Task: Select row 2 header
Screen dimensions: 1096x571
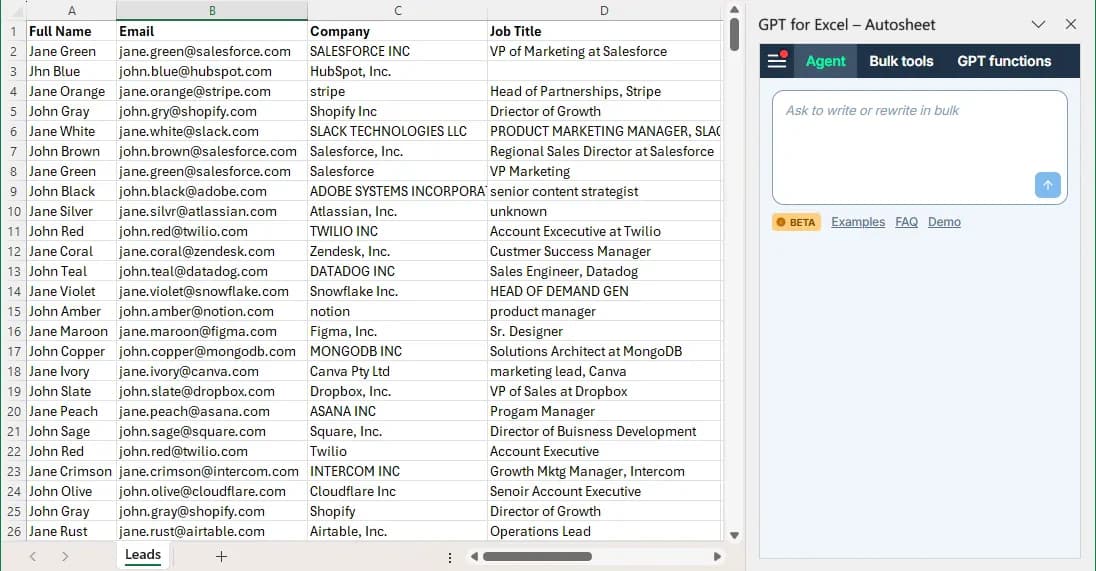Action: [x=13, y=51]
